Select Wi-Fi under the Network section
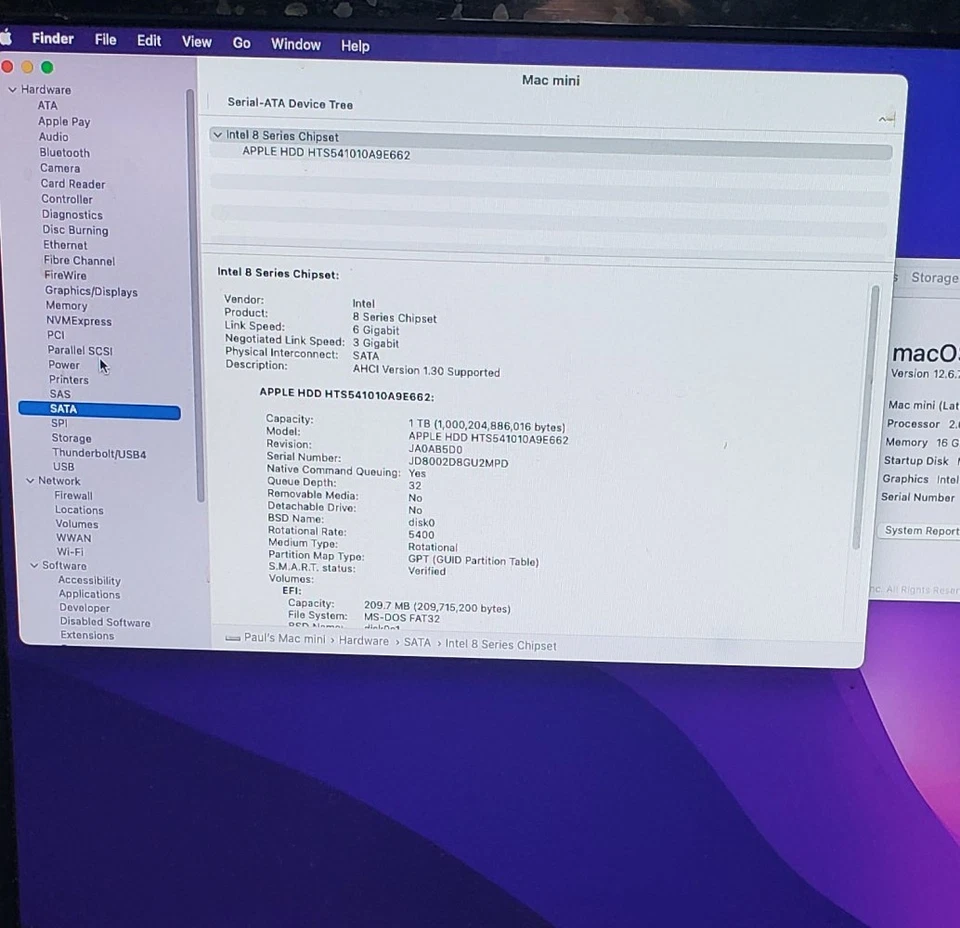Image resolution: width=960 pixels, height=928 pixels. [x=69, y=551]
